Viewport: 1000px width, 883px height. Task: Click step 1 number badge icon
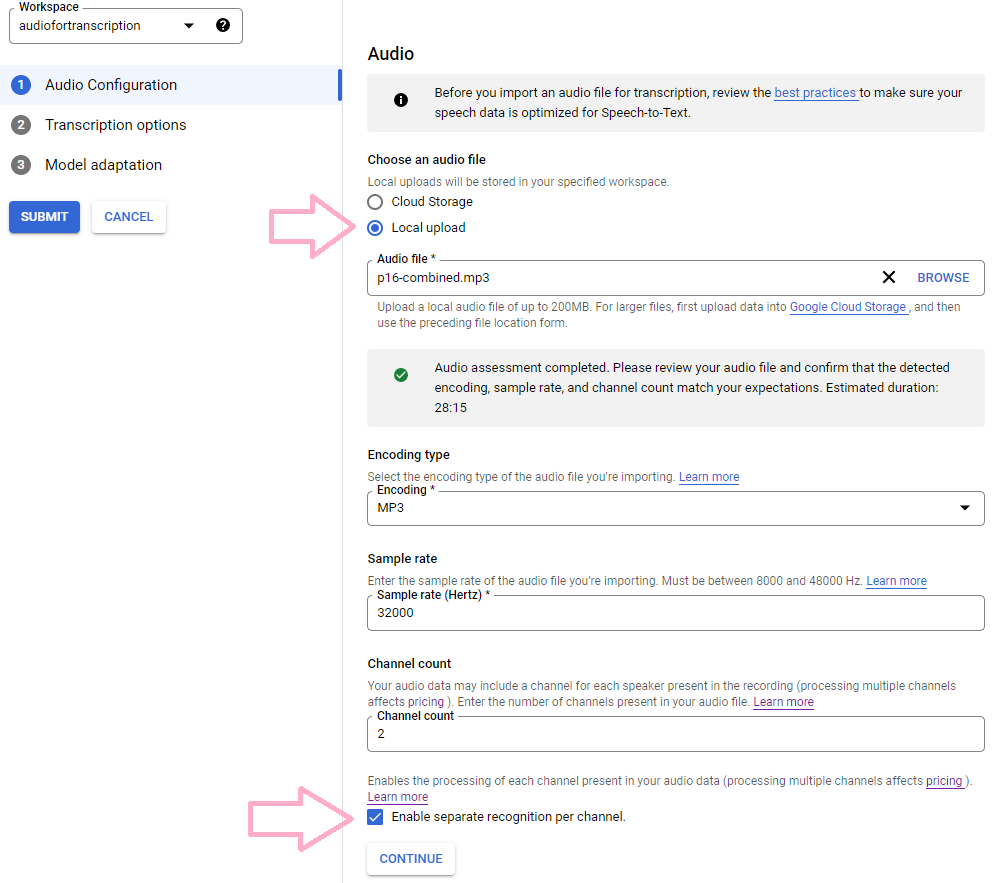click(x=21, y=85)
